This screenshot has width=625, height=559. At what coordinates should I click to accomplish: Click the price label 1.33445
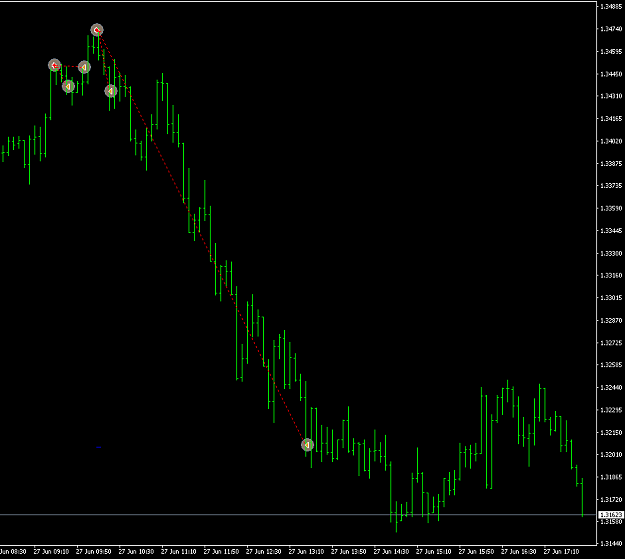click(611, 230)
